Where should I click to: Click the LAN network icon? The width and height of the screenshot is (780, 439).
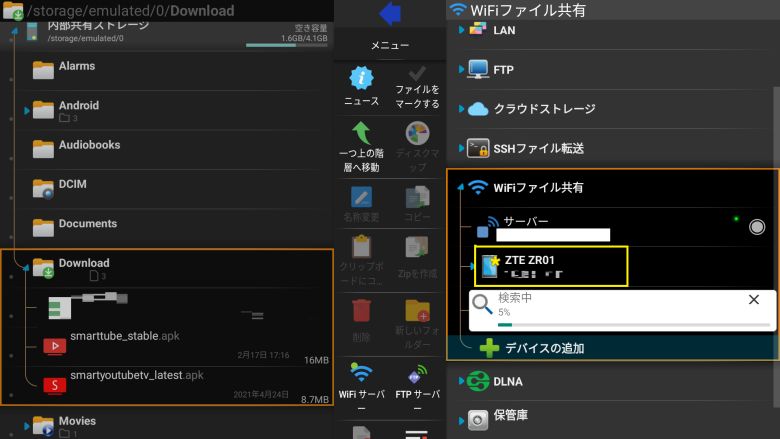click(x=478, y=29)
